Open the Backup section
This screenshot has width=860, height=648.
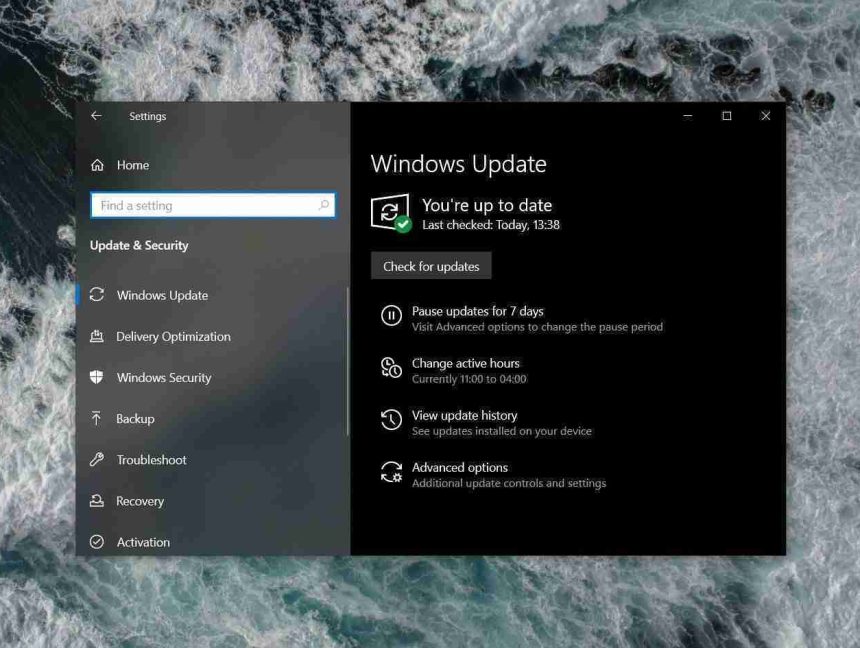coord(135,419)
